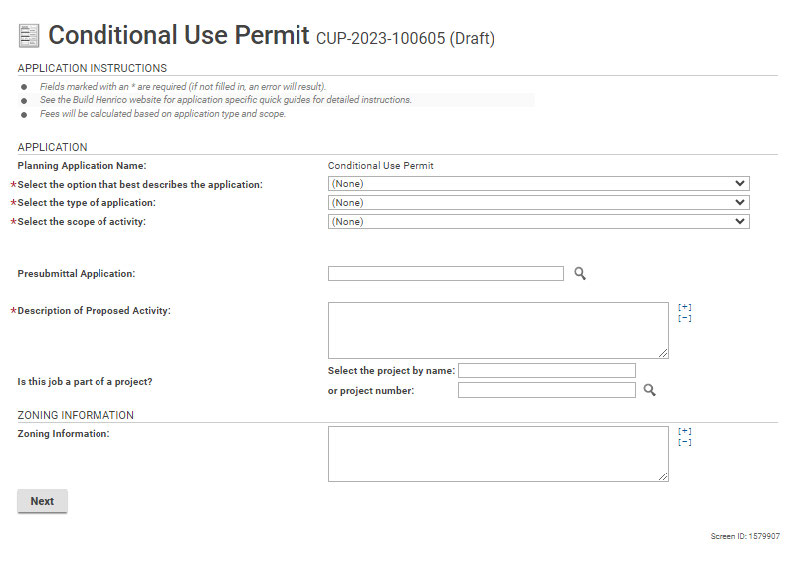Image resolution: width=791 pixels, height=569 pixels.
Task: Click the CUP-2023-100605 (Draft) permit number
Action: click(405, 39)
